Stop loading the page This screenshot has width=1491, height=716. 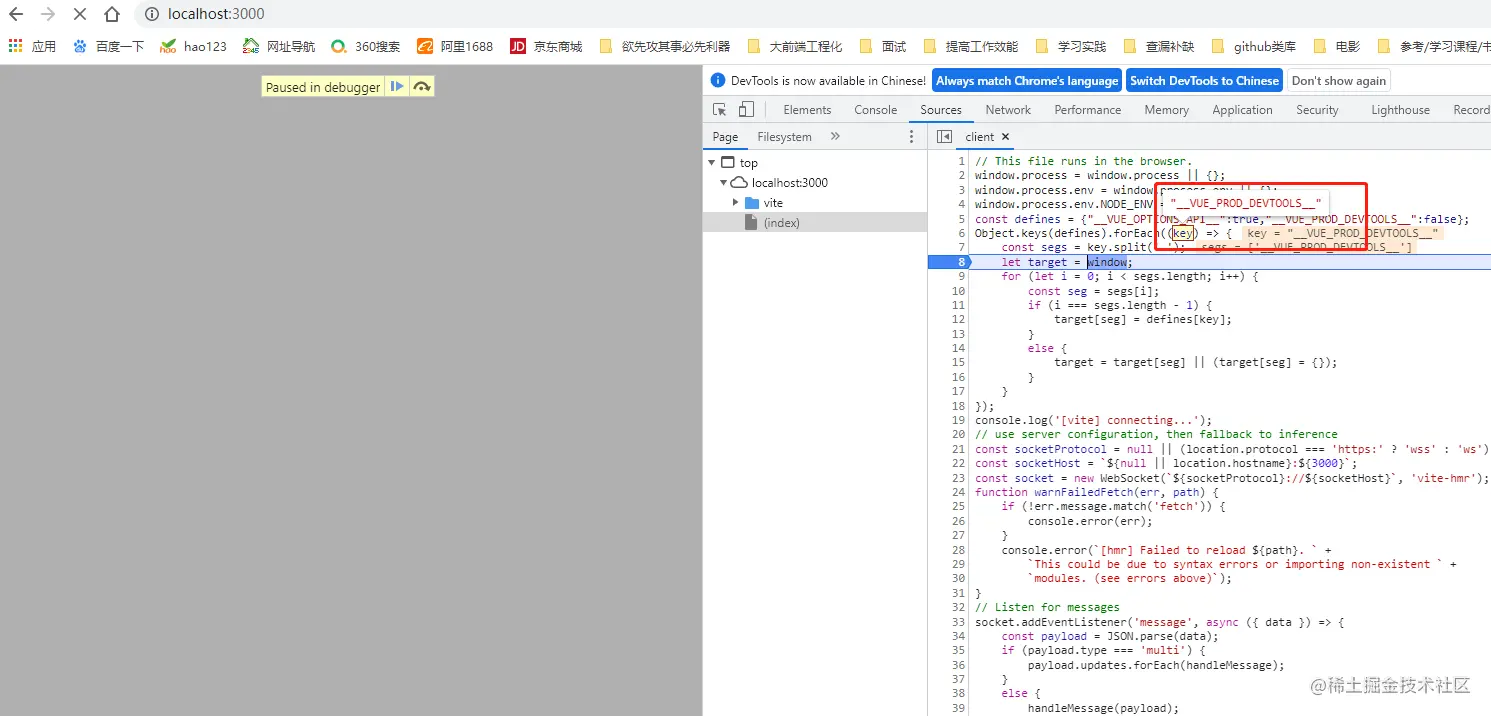80,15
